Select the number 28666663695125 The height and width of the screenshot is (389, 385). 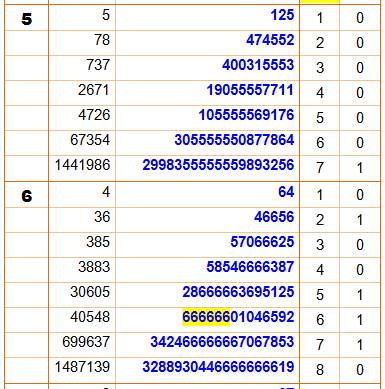tap(238, 292)
